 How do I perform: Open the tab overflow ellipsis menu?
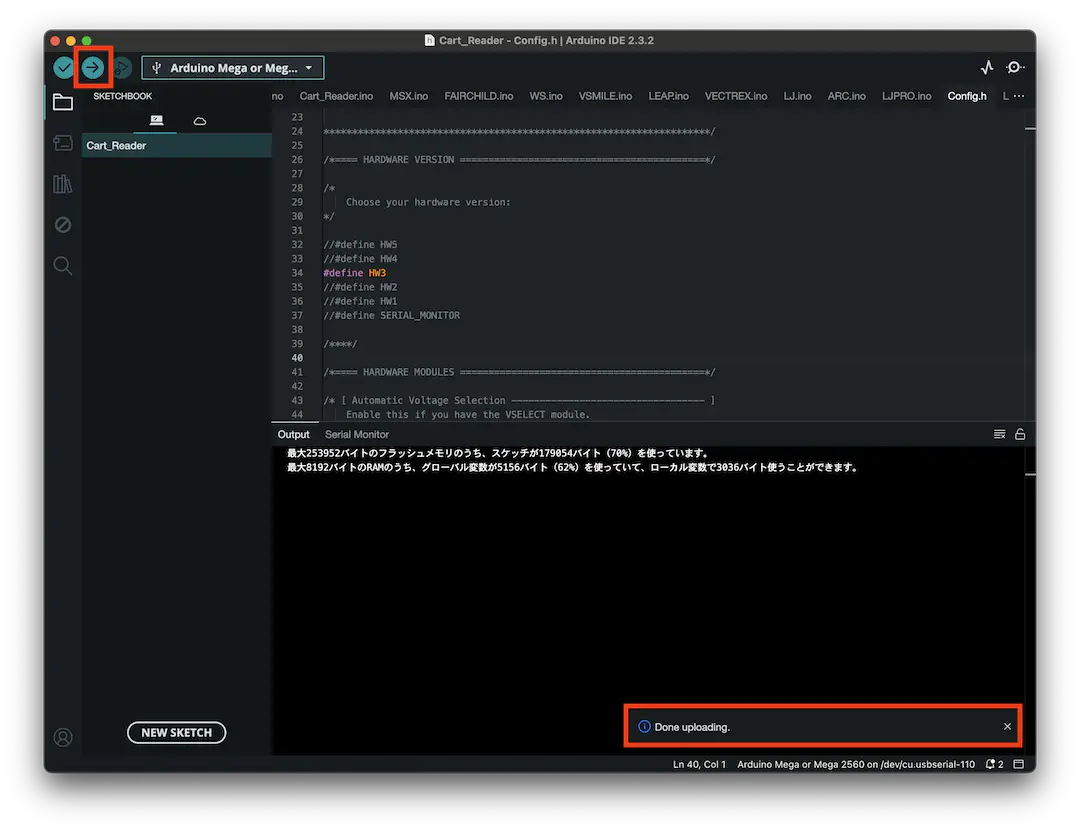(x=1019, y=96)
